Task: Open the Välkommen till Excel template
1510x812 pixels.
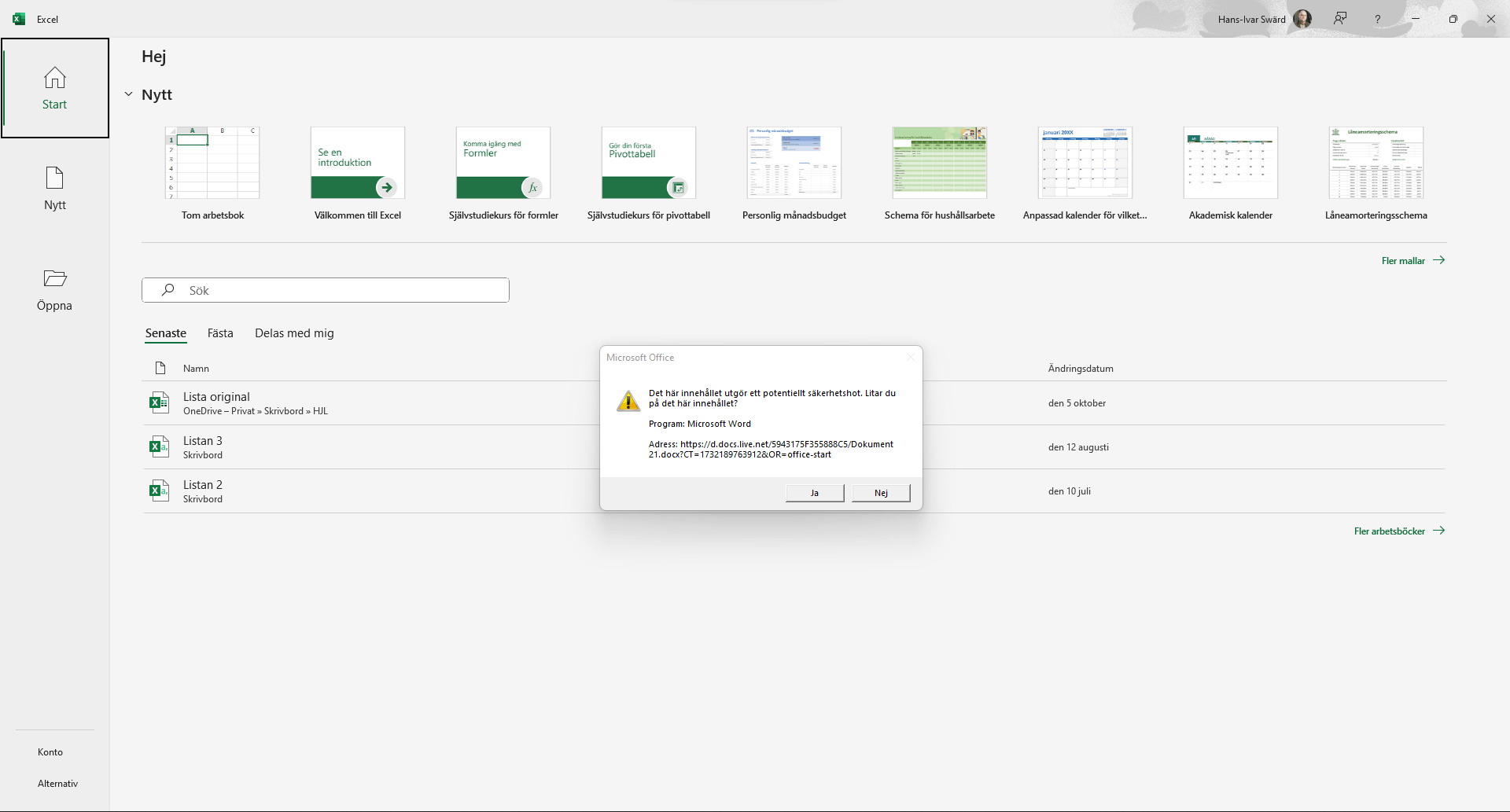Action: [358, 174]
